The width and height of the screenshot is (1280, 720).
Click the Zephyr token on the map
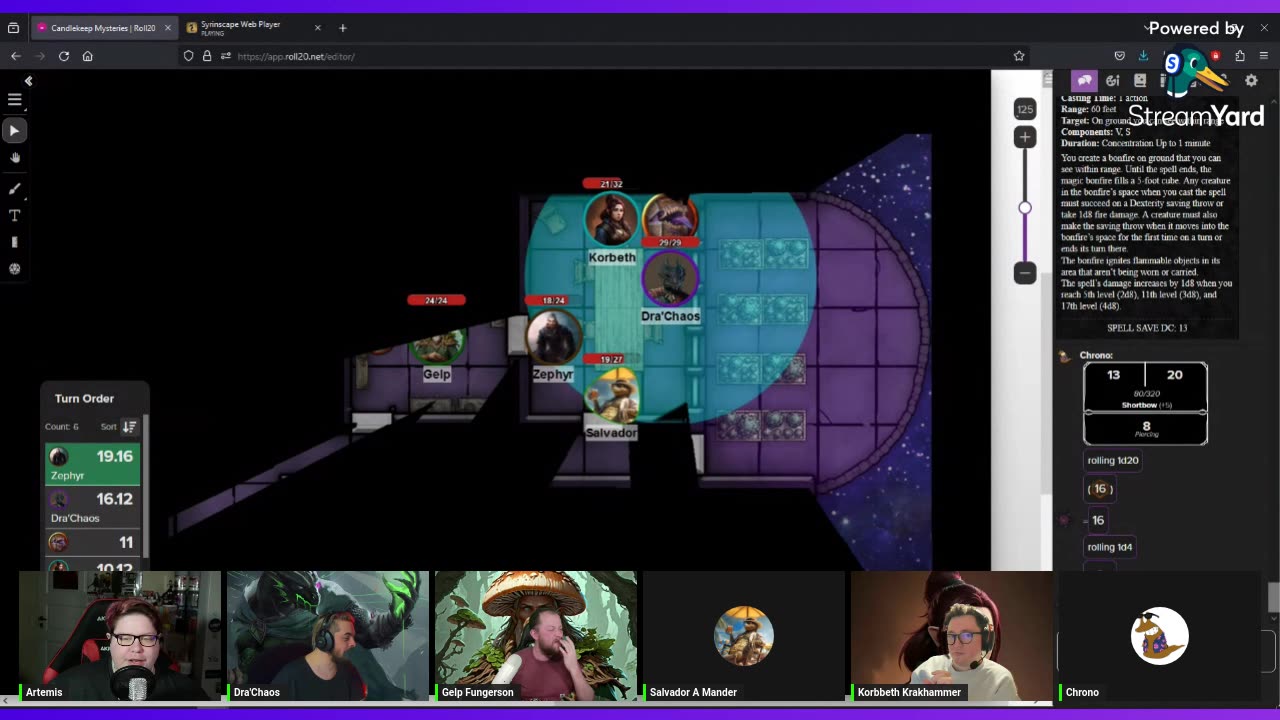553,337
